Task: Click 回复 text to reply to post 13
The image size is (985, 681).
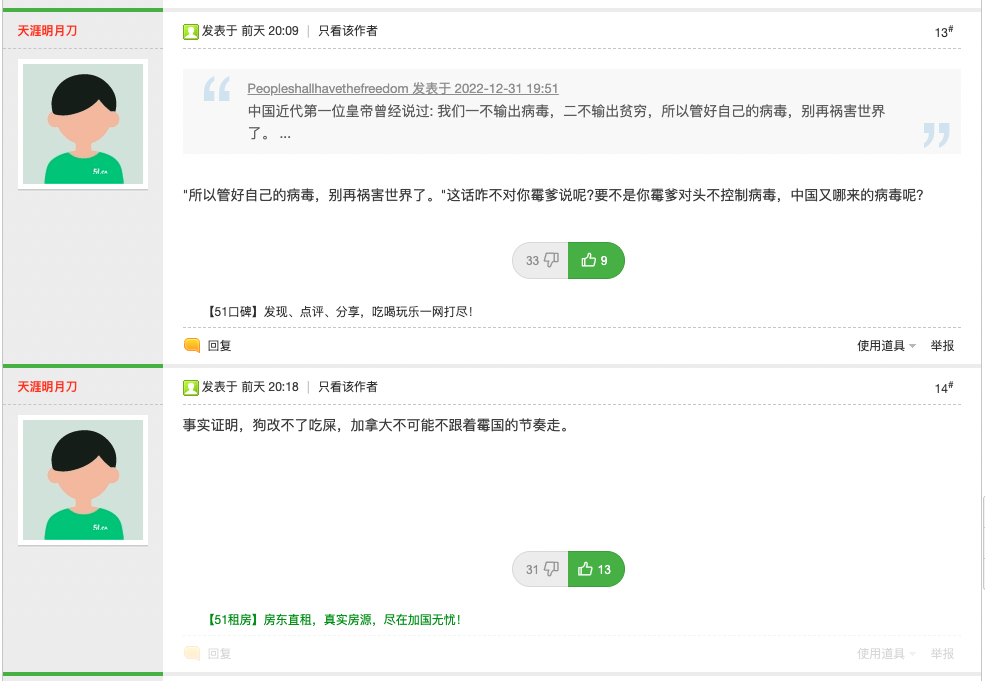Action: 219,346
